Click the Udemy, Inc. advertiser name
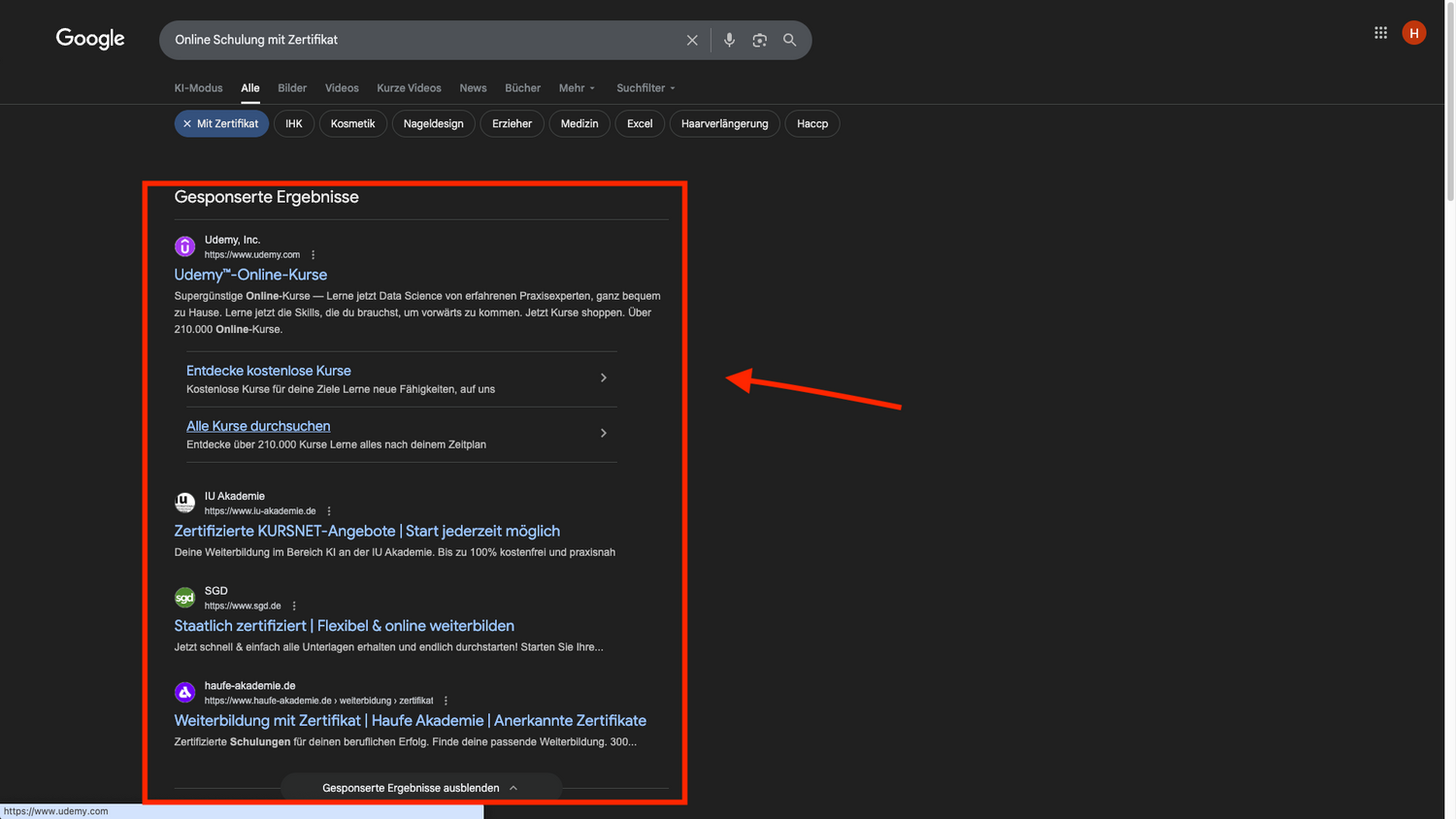Image resolution: width=1456 pixels, height=819 pixels. [x=232, y=240]
